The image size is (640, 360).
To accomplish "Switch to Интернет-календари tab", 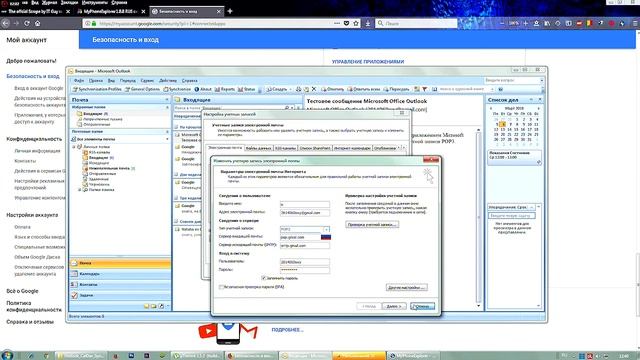I will pyautogui.click(x=352, y=148).
